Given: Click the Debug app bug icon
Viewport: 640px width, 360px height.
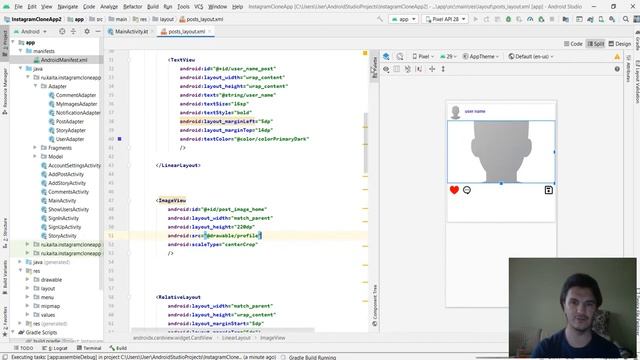Looking at the screenshot, I should click(x=509, y=19).
